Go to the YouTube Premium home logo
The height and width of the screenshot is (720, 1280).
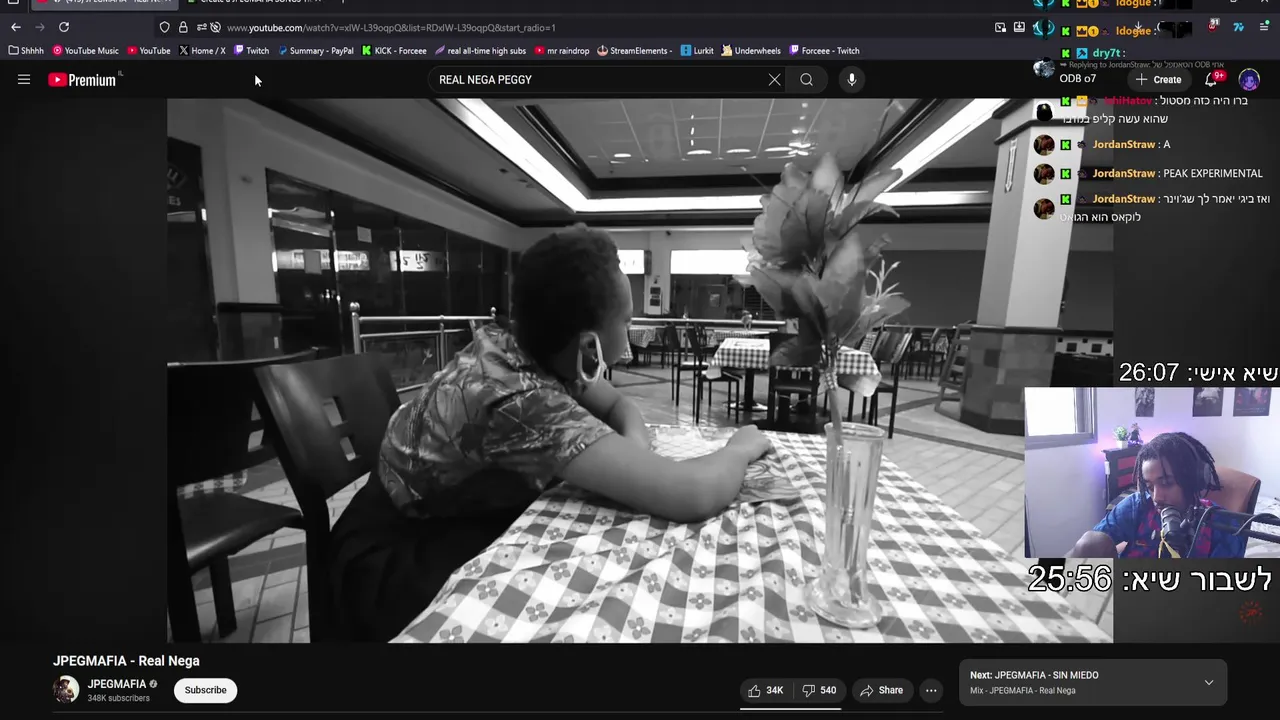(x=84, y=80)
